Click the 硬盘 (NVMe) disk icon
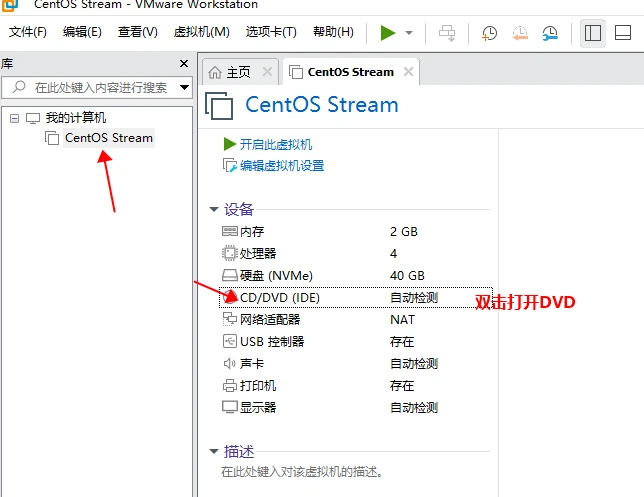Screen dimensions: 644x497 (x=230, y=275)
